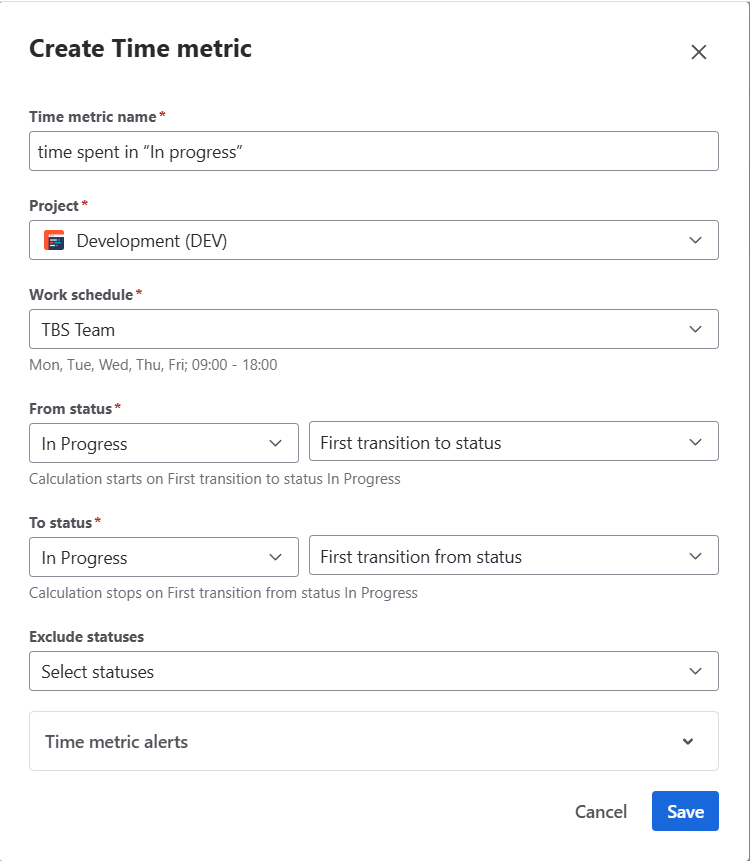
Task: Click chevron of To status In Progress select
Action: pyautogui.click(x=276, y=557)
